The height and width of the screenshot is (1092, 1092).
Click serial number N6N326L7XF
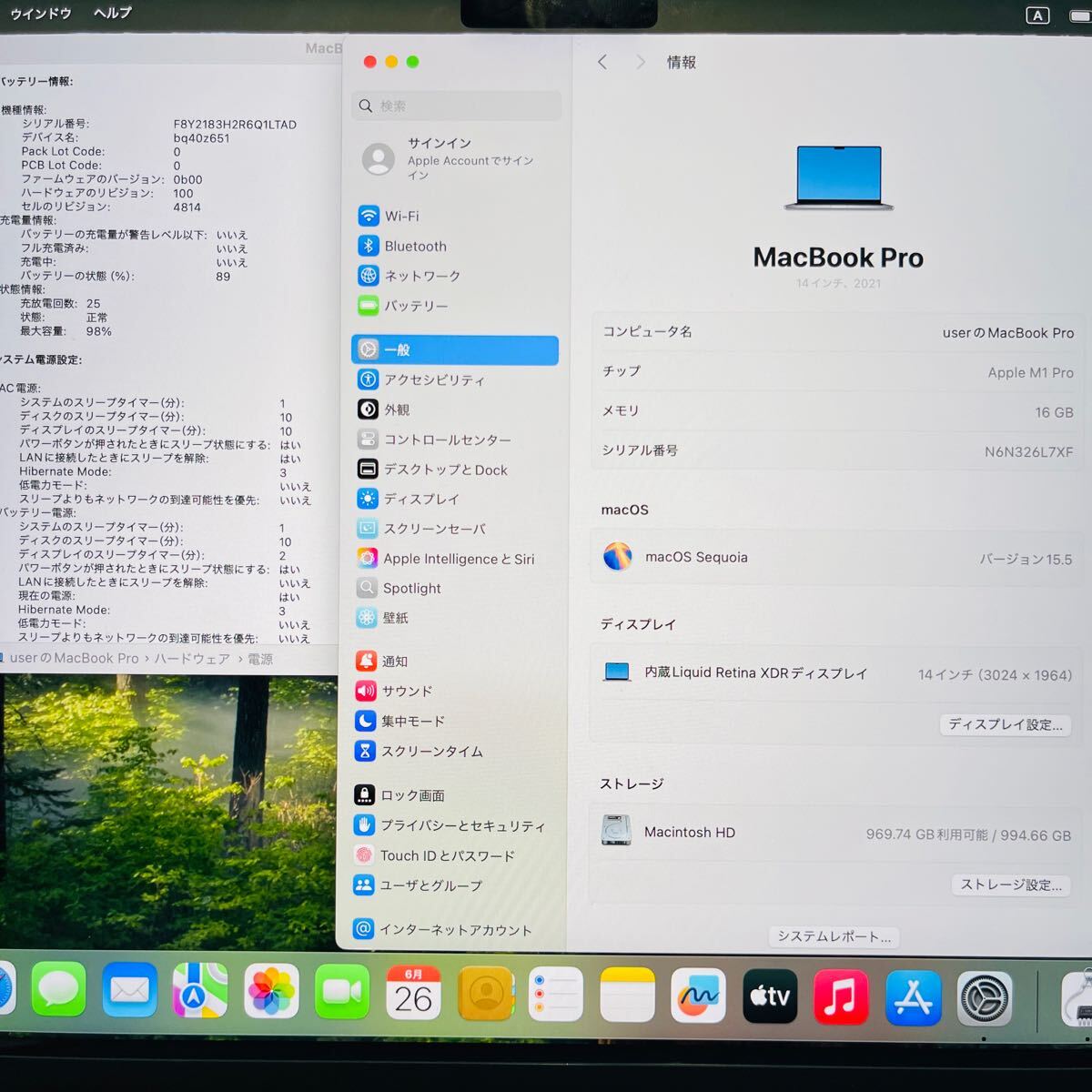1028,451
